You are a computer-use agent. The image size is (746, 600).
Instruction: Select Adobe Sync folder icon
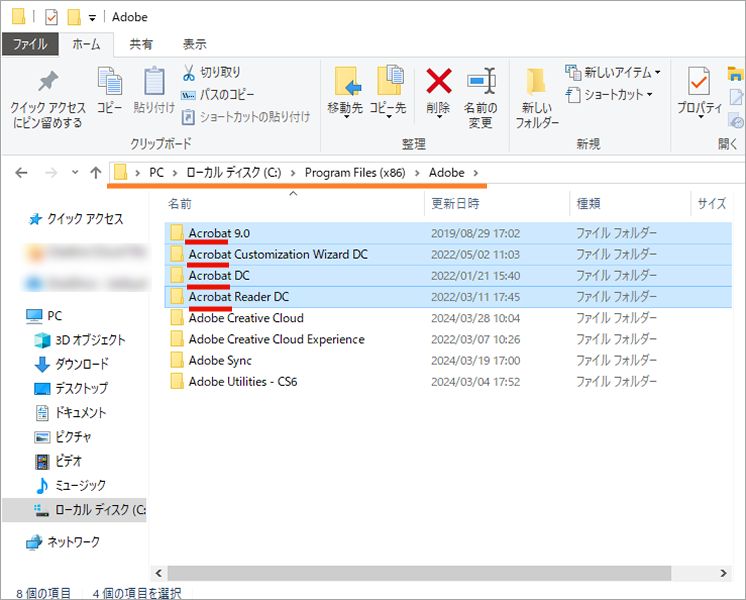pos(177,360)
